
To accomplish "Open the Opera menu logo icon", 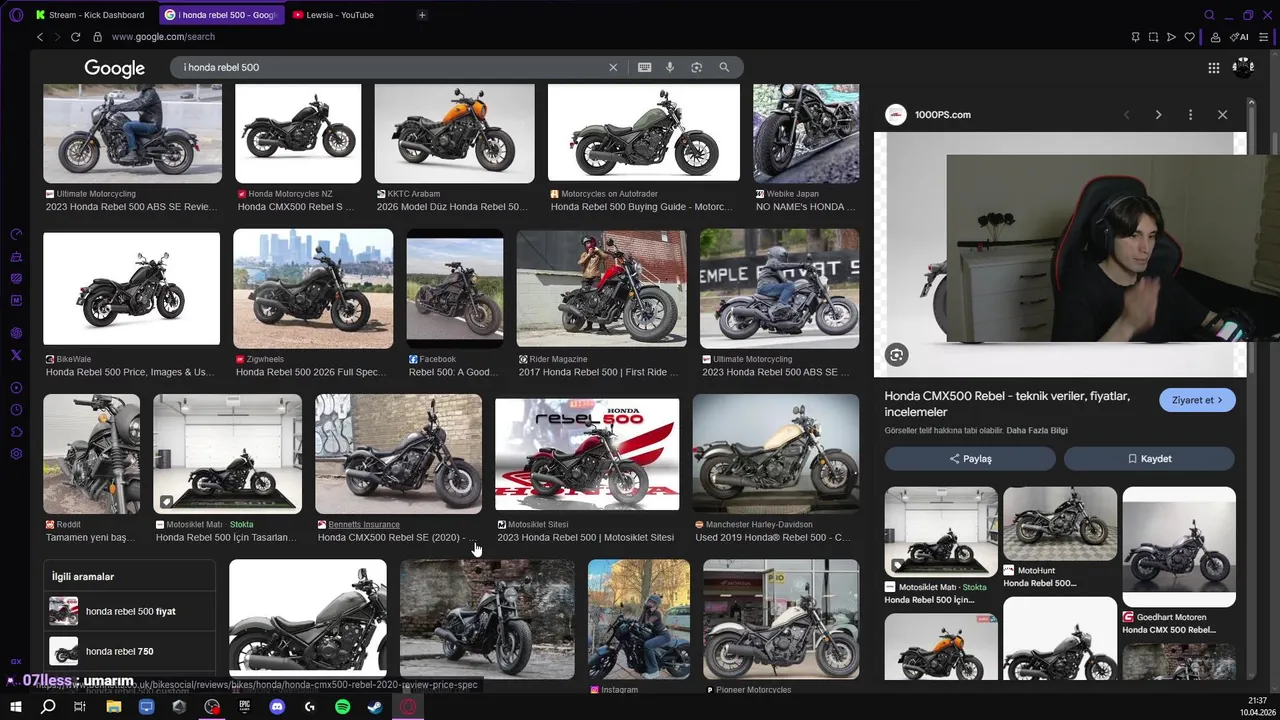I will point(15,15).
